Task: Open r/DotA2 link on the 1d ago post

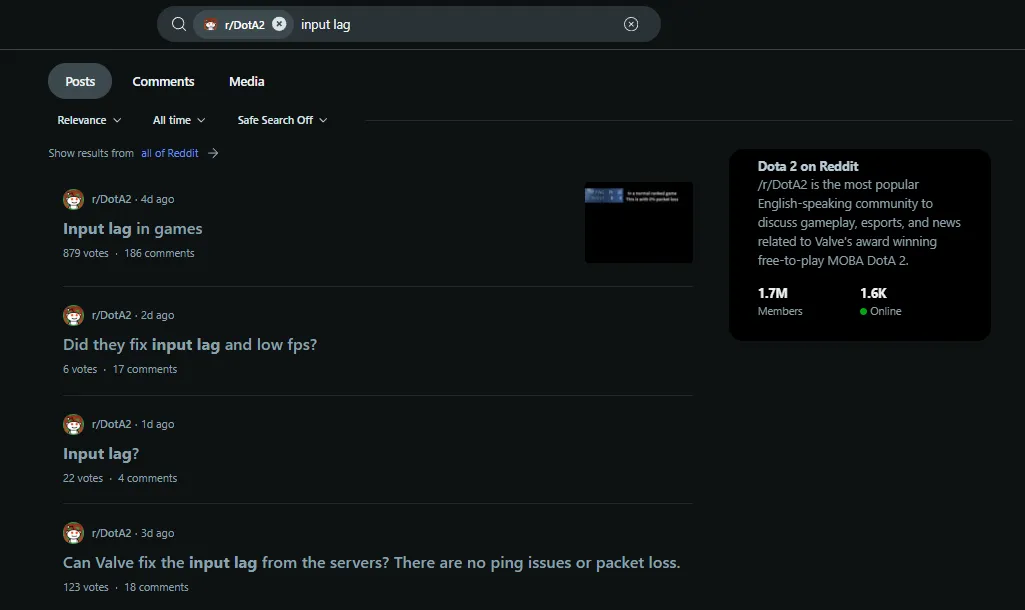Action: (111, 424)
